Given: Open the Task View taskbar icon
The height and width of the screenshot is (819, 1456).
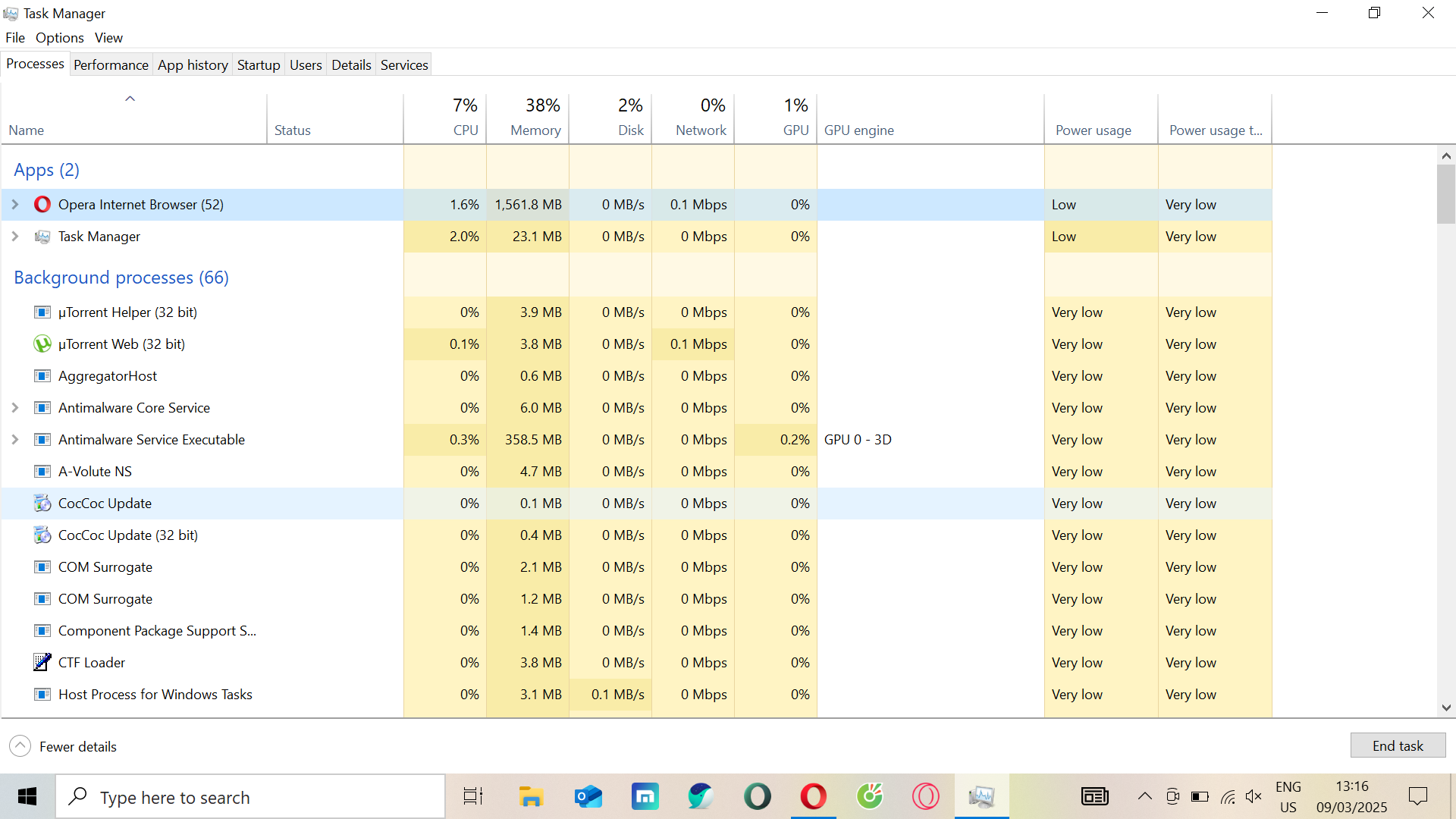Looking at the screenshot, I should click(x=473, y=797).
